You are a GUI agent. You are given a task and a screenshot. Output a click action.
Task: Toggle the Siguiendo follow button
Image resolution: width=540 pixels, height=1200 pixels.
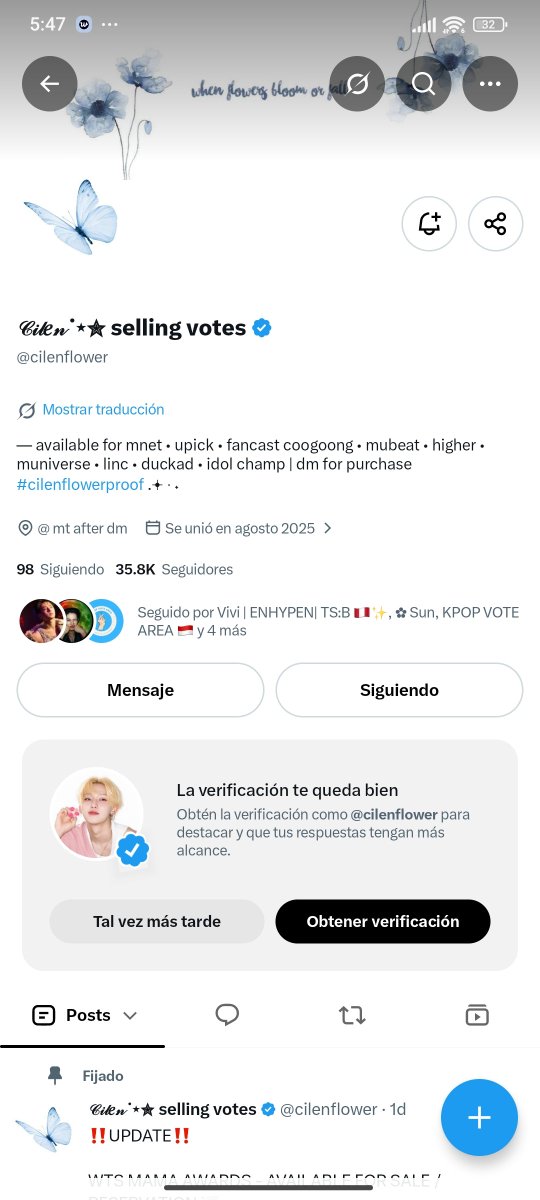tap(399, 690)
